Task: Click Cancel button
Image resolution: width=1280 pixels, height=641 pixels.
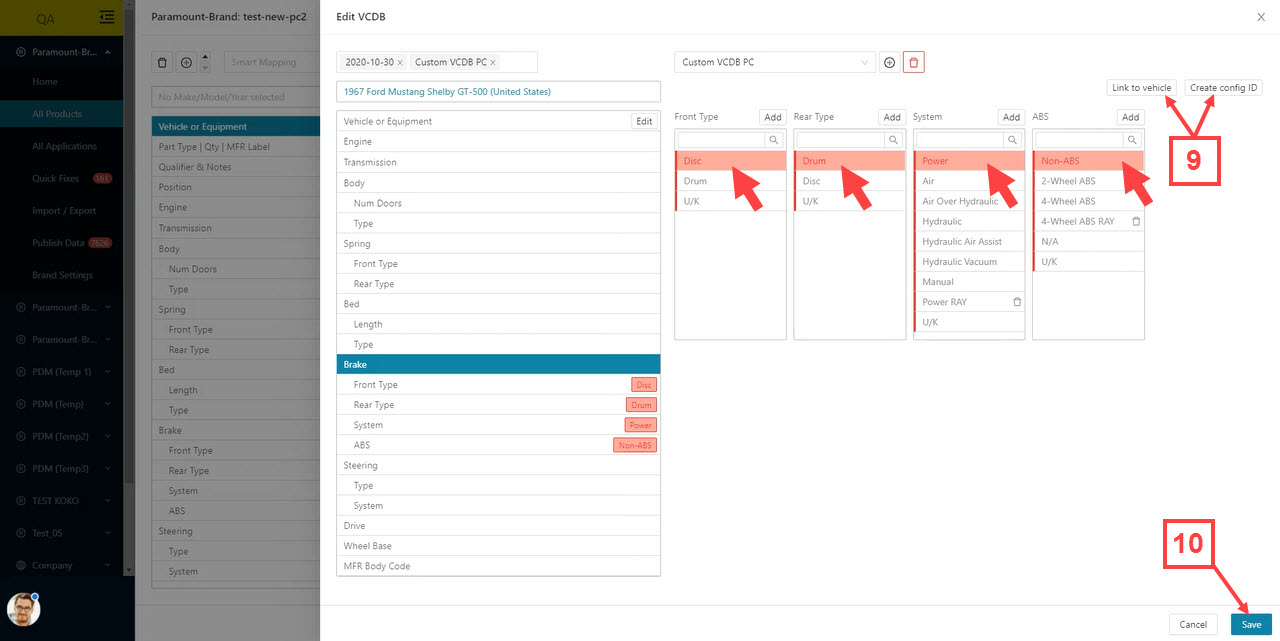Action: 1193,624
